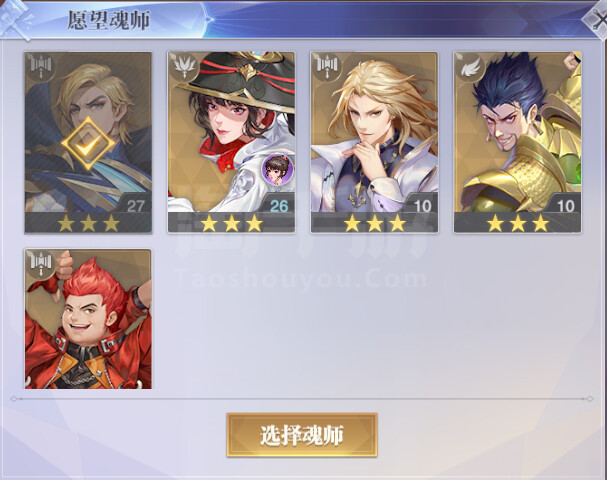Click the 愿望魂师 title header
The height and width of the screenshot is (480, 607).
point(108,20)
